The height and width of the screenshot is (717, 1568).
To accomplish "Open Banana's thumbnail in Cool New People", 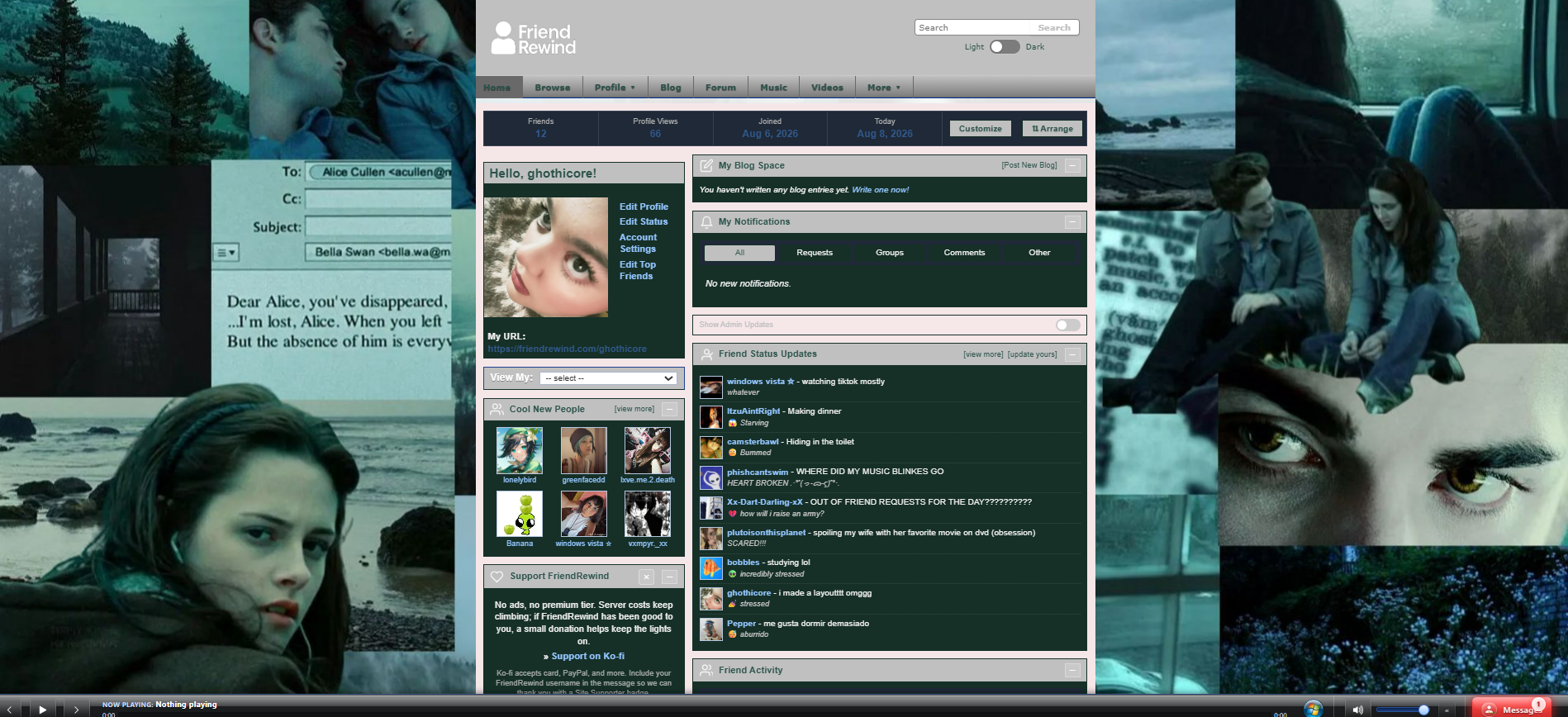I will pos(520,514).
